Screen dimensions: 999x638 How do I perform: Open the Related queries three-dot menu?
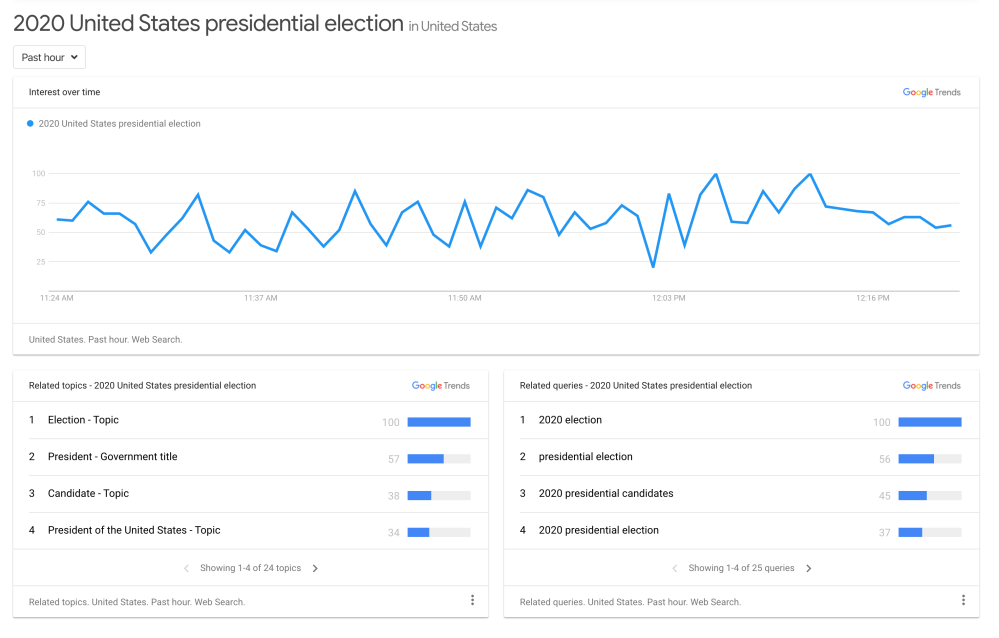tap(963, 600)
